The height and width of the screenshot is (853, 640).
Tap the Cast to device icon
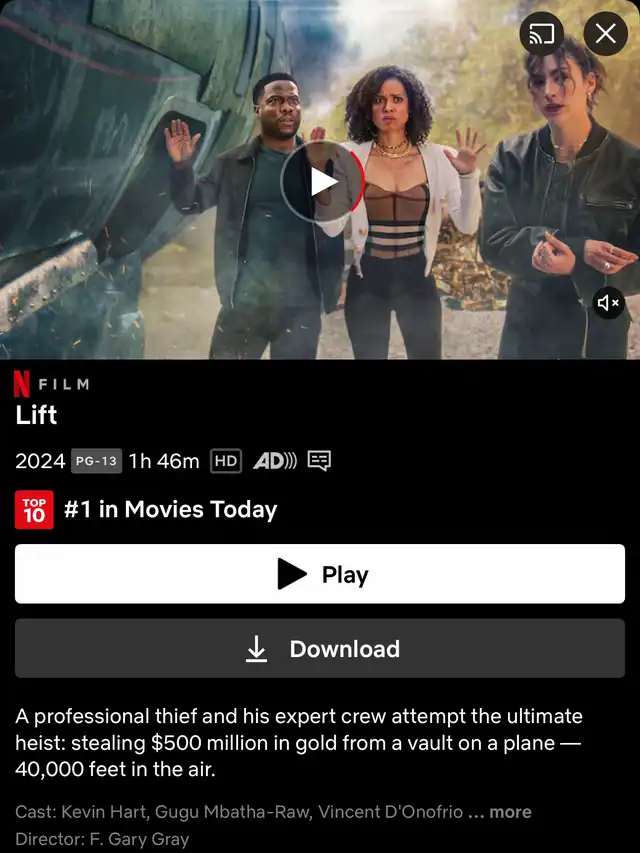(541, 34)
